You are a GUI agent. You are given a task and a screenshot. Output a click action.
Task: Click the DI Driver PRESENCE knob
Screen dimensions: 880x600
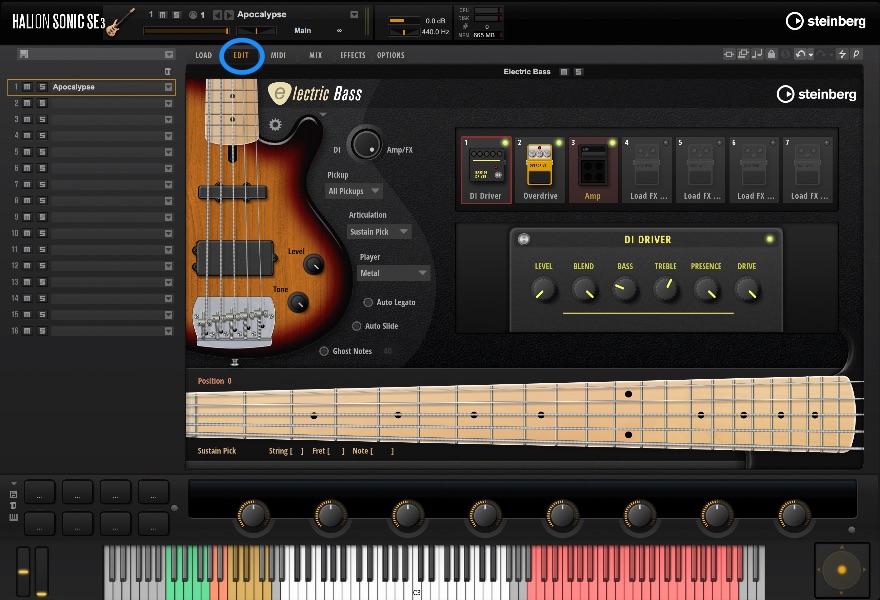707,291
